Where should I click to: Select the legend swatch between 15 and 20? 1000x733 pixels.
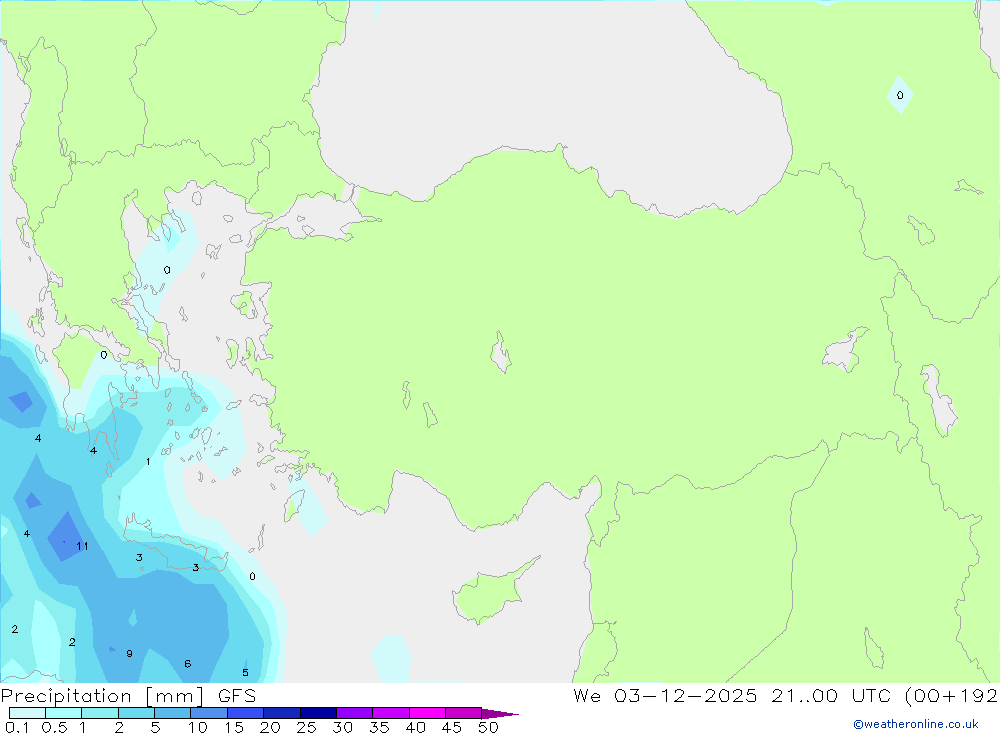pos(245,713)
